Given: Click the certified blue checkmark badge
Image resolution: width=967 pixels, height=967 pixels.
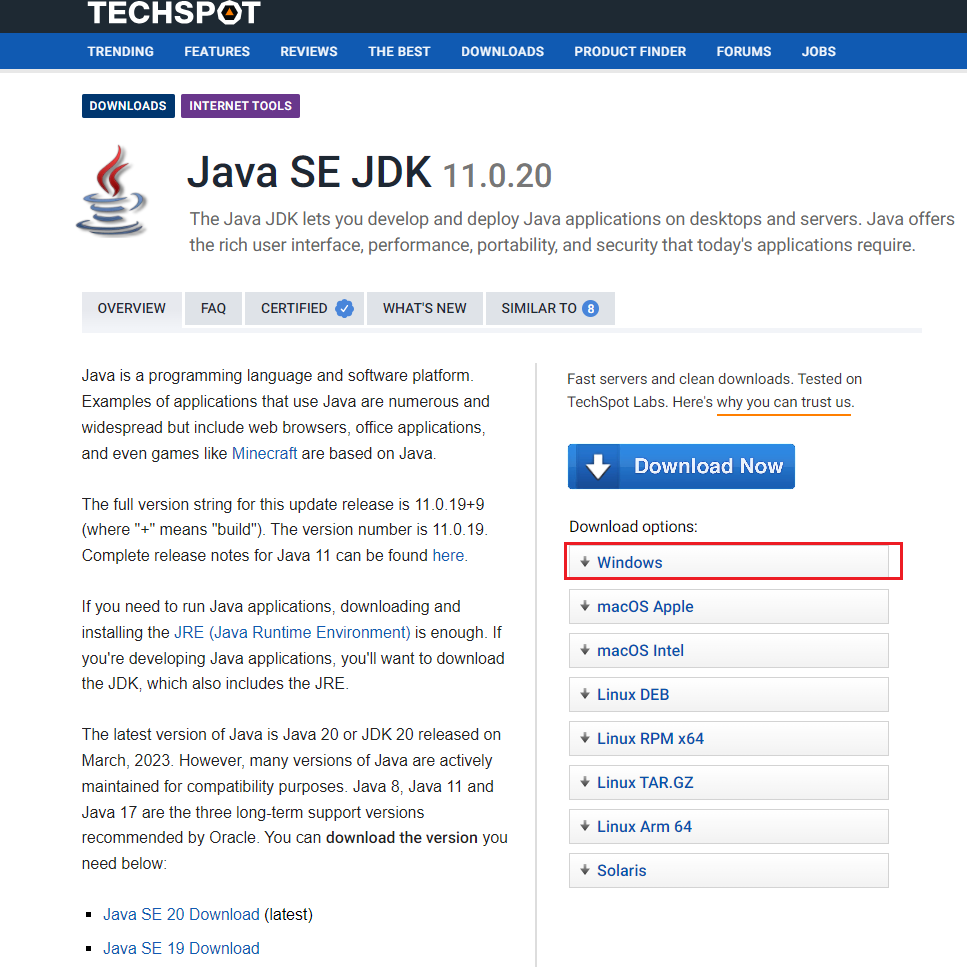Looking at the screenshot, I should (x=344, y=308).
